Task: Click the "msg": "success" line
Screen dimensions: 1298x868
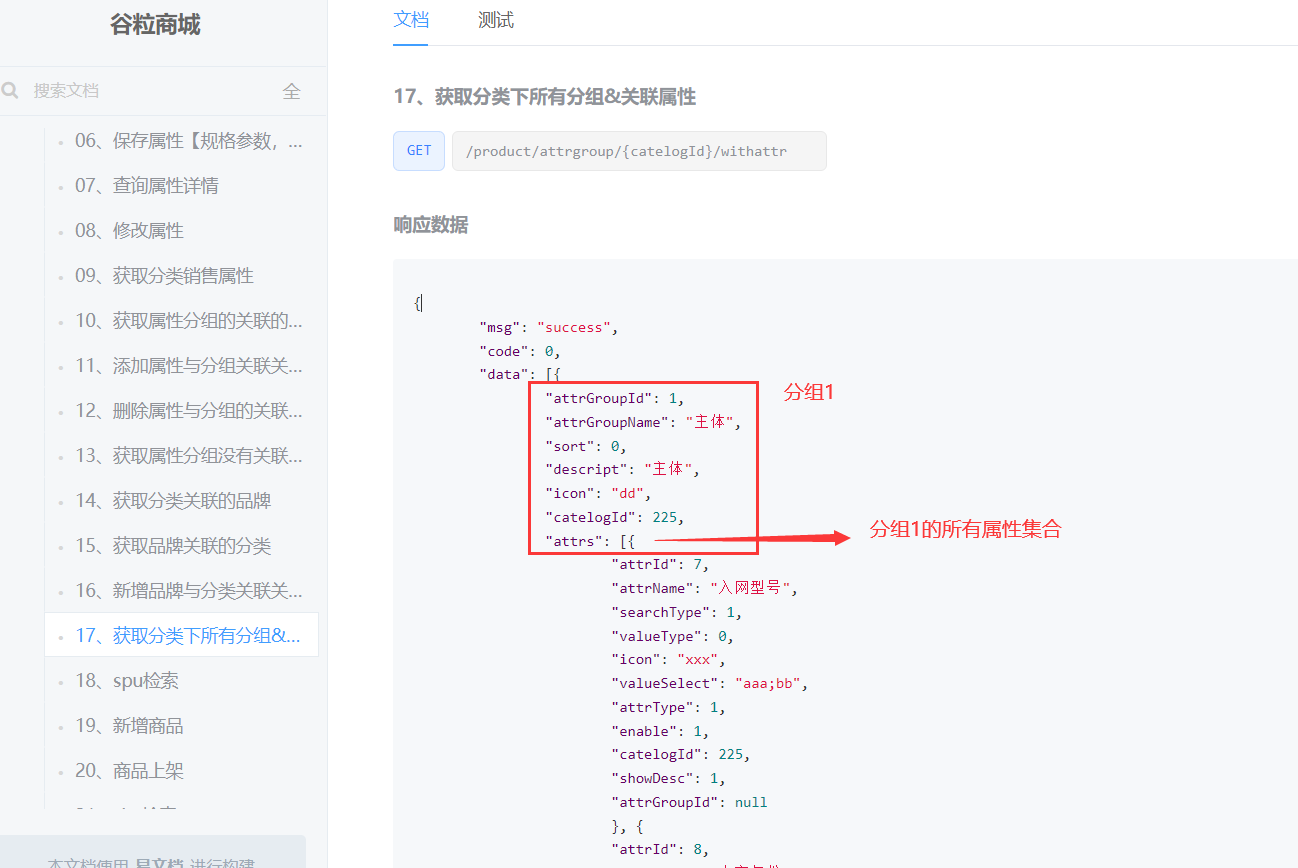Action: tap(549, 327)
